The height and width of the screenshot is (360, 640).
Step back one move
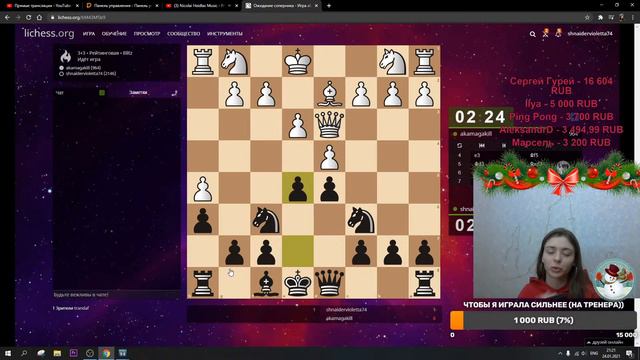[x=504, y=145]
